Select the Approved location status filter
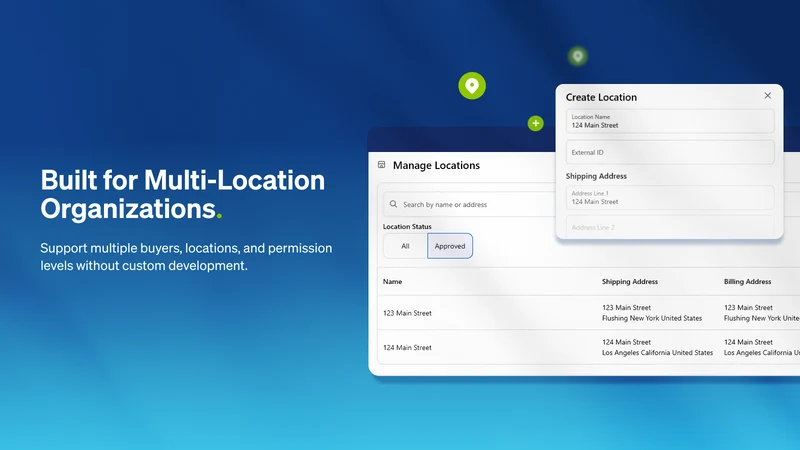This screenshot has height=450, width=800. (x=450, y=246)
